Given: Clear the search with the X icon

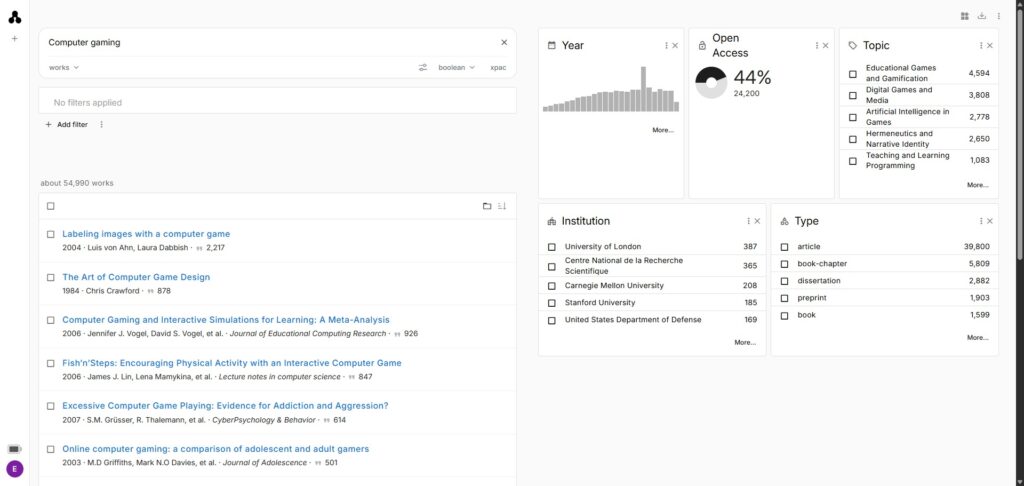Looking at the screenshot, I should 504,42.
